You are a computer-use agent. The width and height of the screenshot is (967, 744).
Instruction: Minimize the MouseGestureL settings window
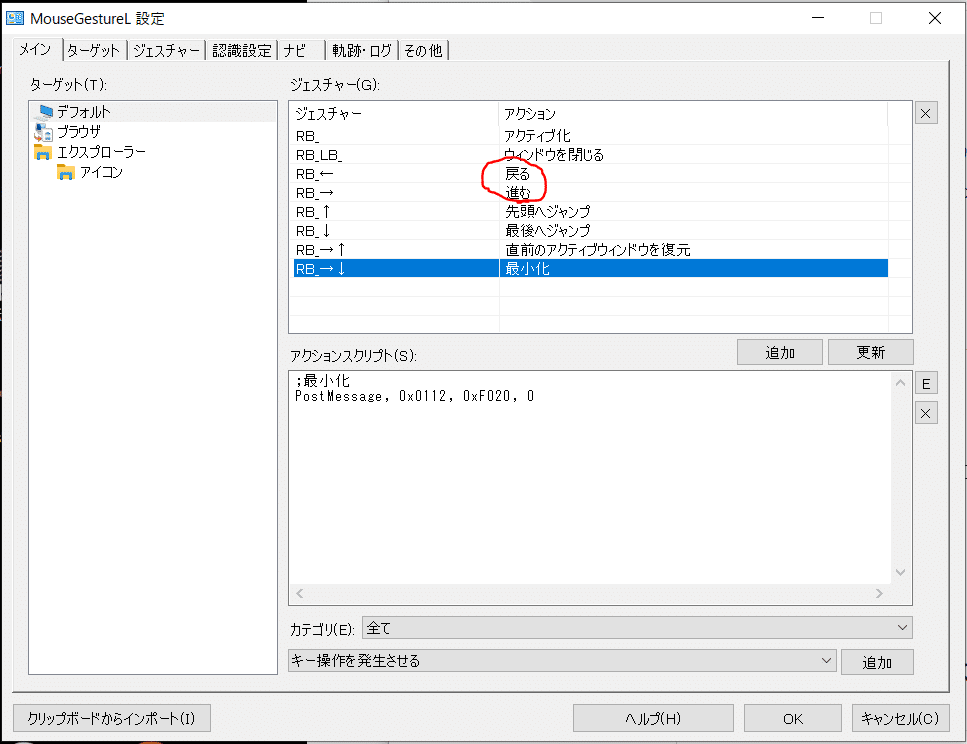pos(818,18)
